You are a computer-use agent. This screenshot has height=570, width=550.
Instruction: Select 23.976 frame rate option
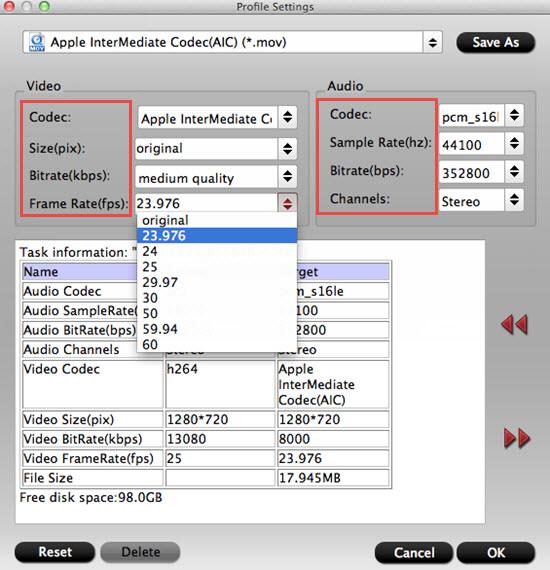click(217, 236)
